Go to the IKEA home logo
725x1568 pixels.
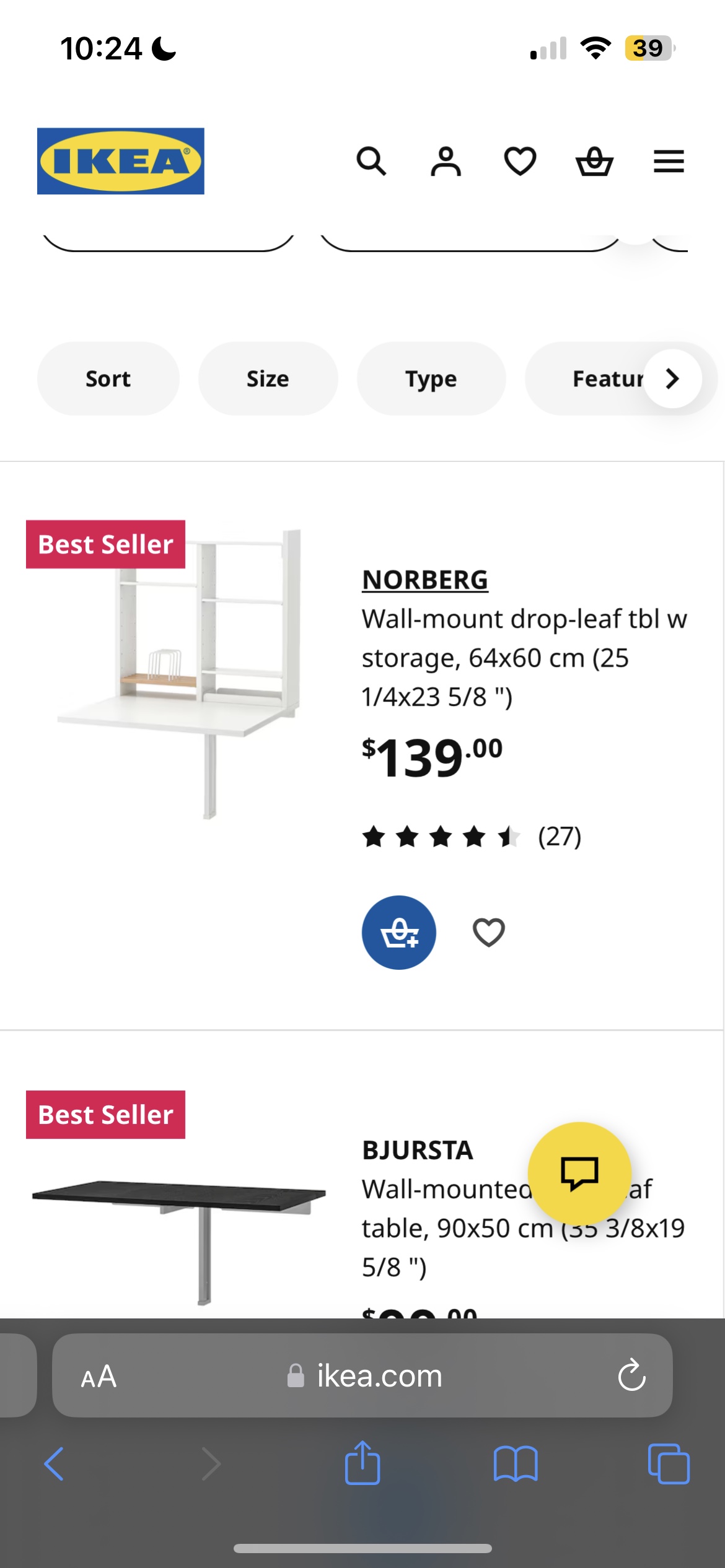click(121, 161)
